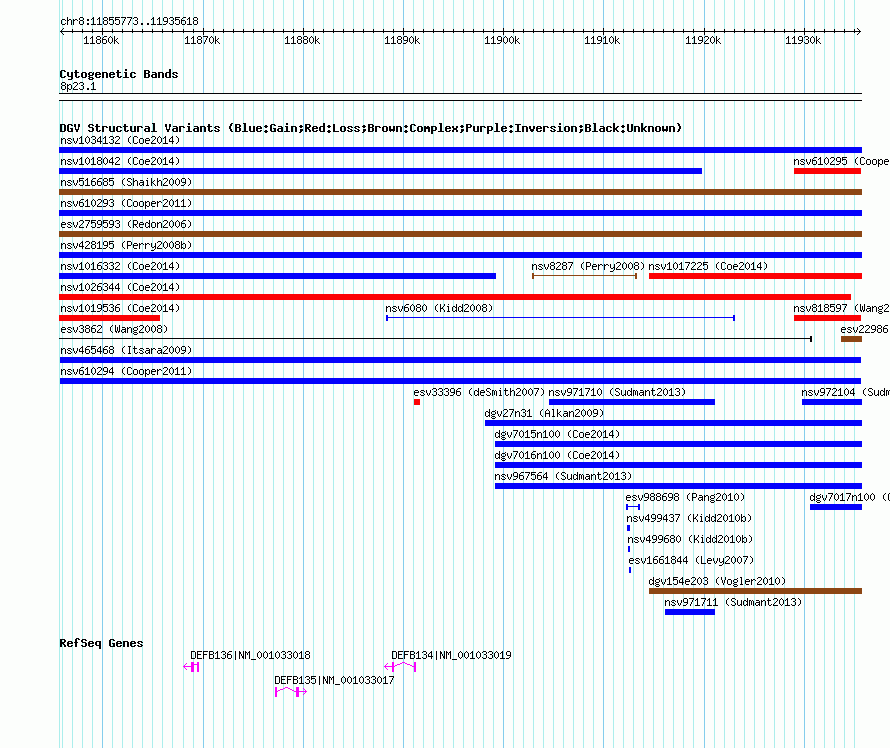Viewport: 890px width, 748px height.
Task: Click nsv971710 (Sudmant2013) blue bar
Action: tap(632, 402)
